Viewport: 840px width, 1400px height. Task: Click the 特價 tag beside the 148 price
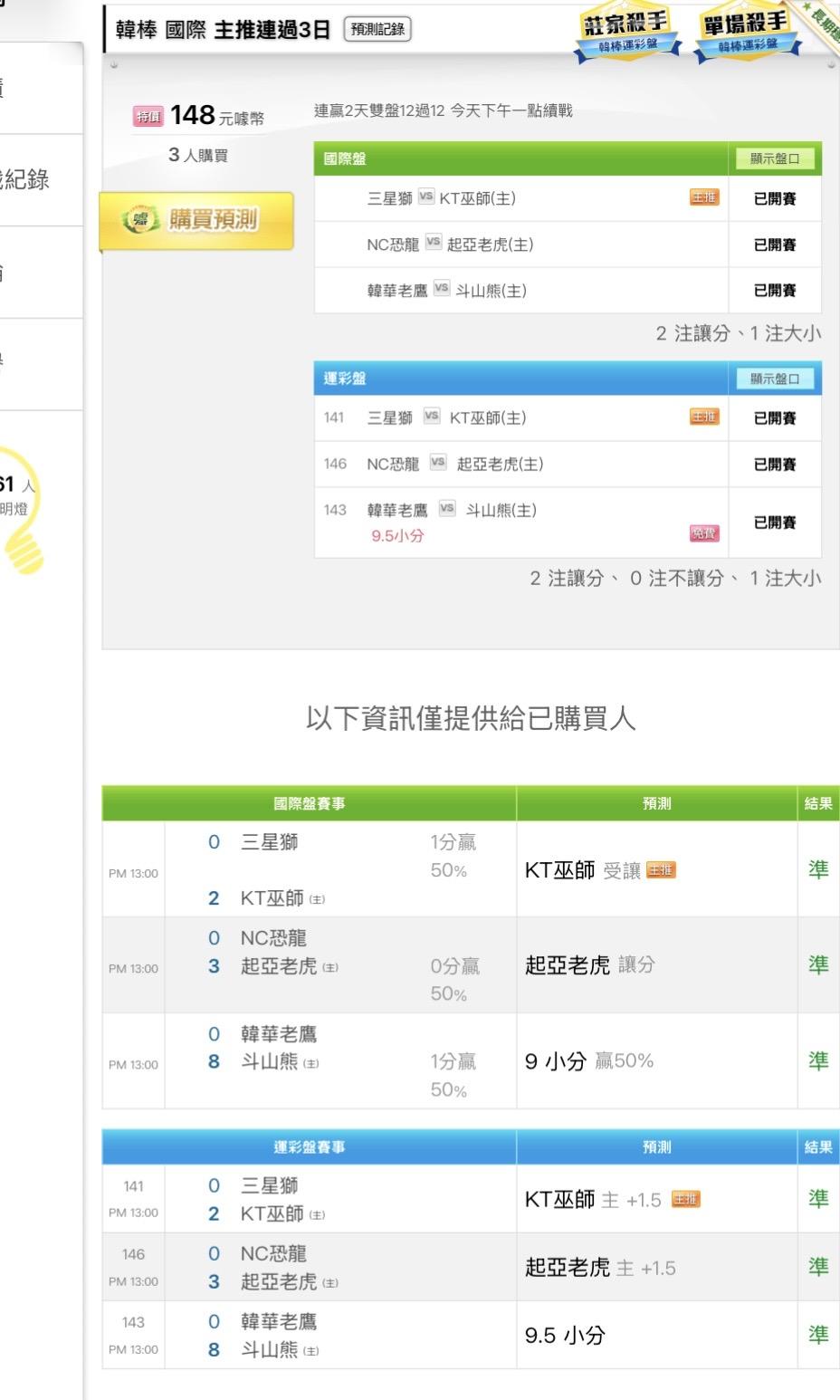(148, 116)
